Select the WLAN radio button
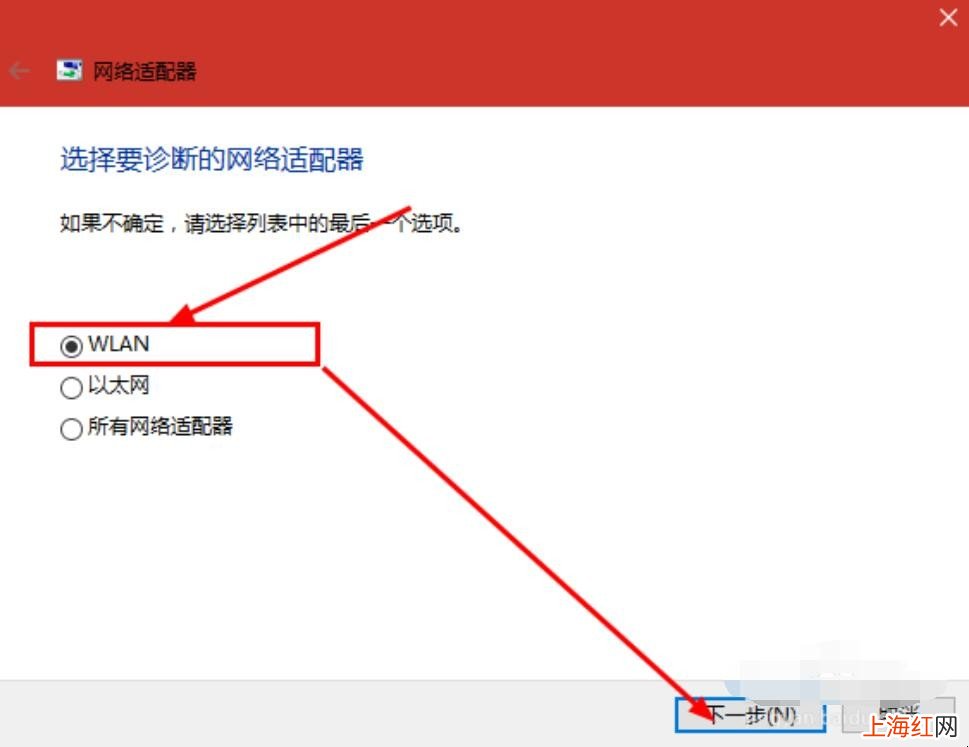The height and width of the screenshot is (747, 969). 71,346
